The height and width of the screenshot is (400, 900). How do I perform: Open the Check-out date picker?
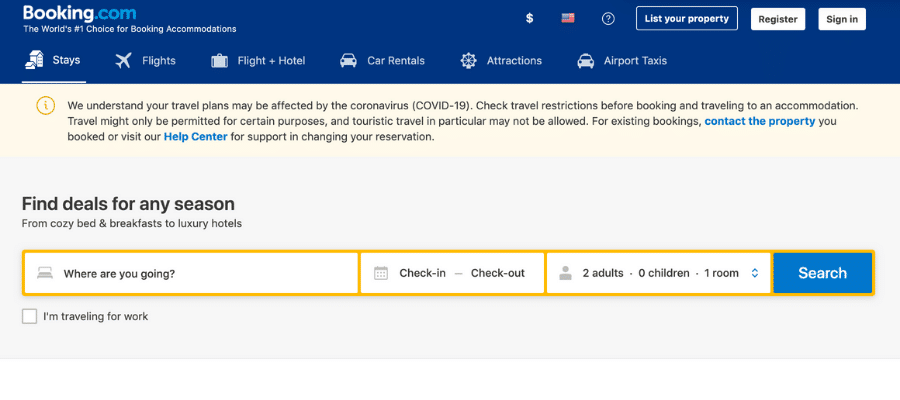[x=497, y=273]
